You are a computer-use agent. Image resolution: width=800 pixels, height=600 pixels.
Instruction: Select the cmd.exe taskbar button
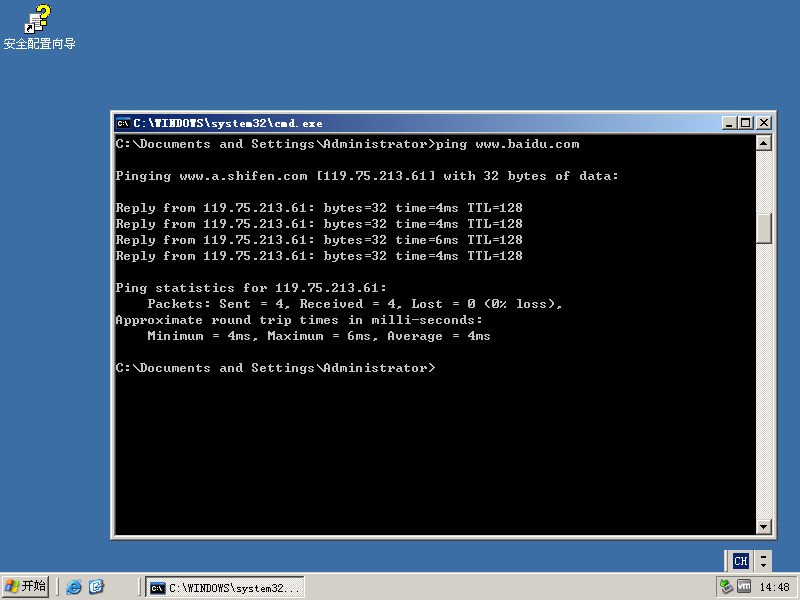pos(225,588)
